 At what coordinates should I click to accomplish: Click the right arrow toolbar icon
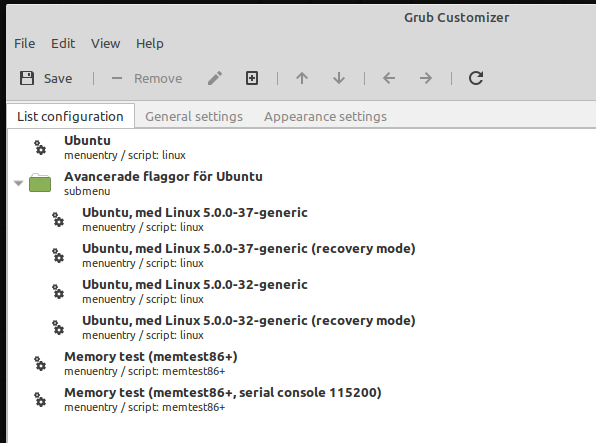426,78
